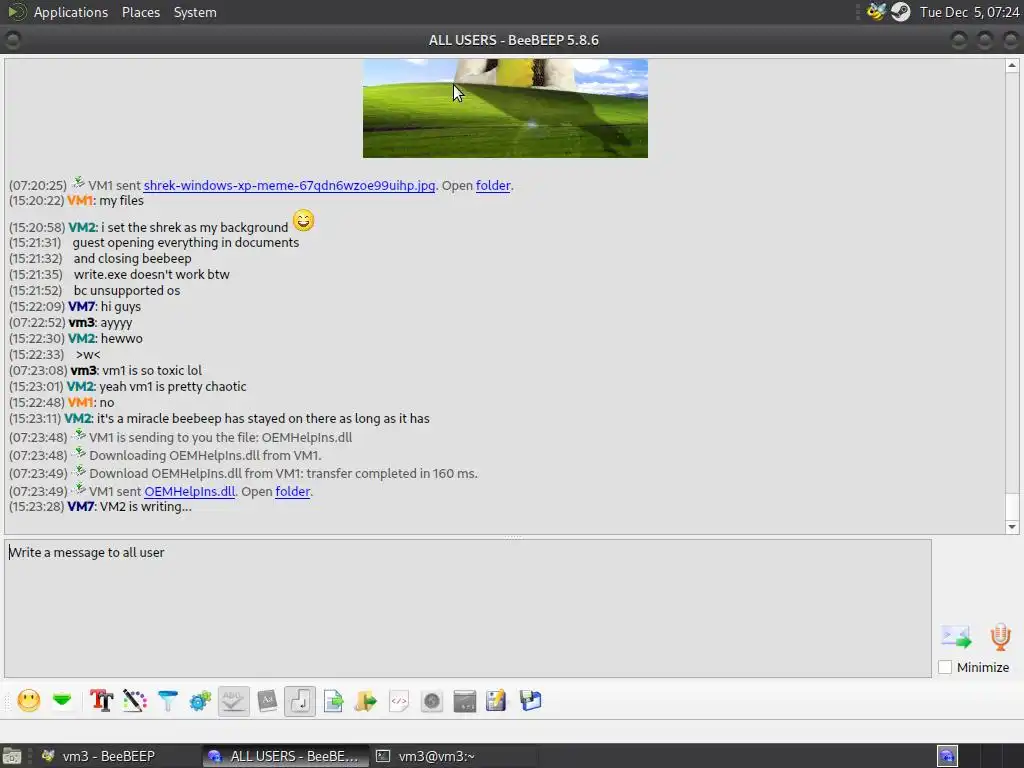This screenshot has height=768, width=1024.
Task: Open the System menu
Action: click(195, 12)
